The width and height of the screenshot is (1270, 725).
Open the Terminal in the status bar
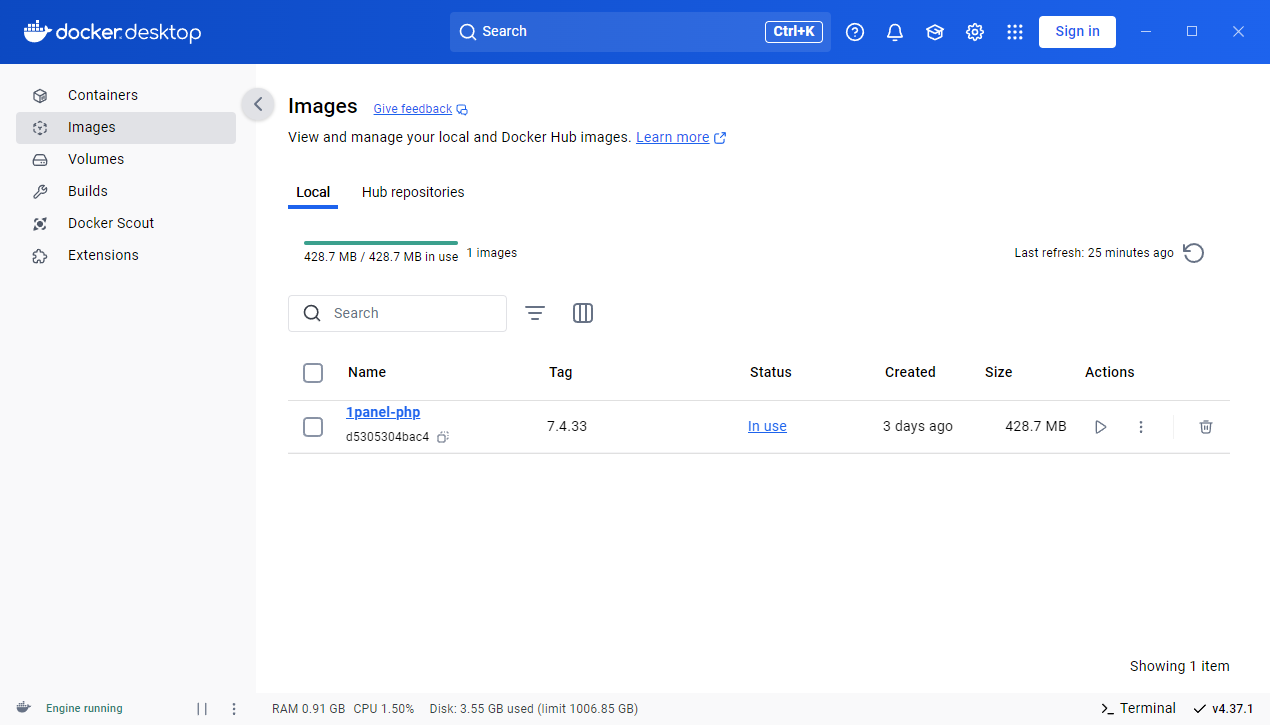pos(1138,709)
